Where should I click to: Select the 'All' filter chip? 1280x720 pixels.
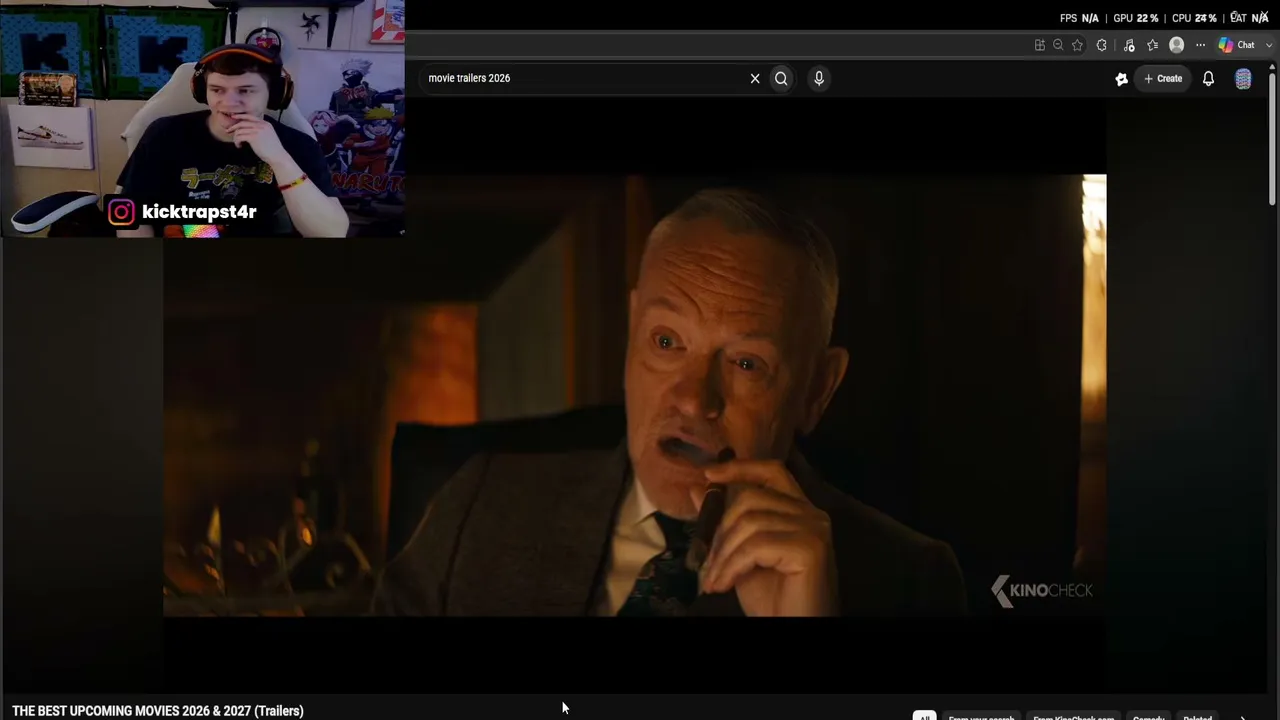(x=924, y=717)
